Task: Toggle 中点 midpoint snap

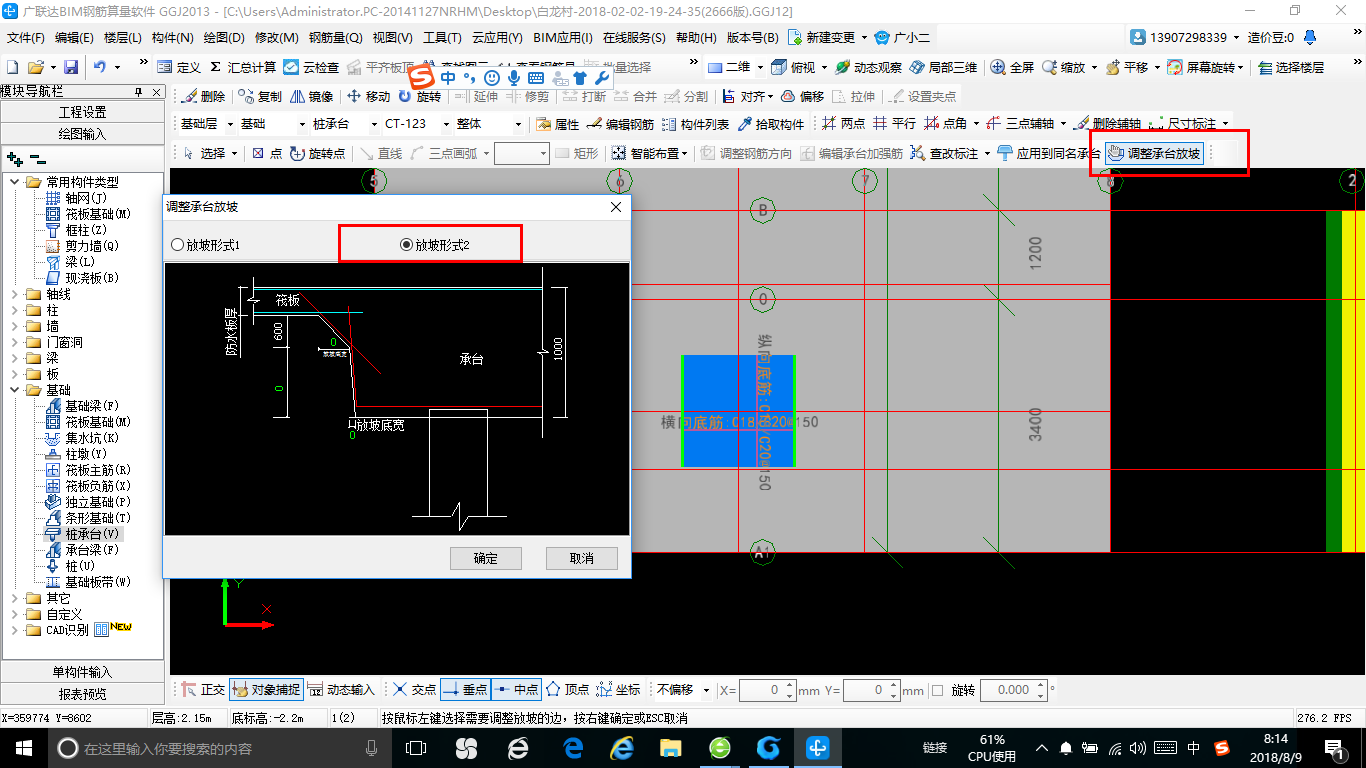Action: point(516,690)
